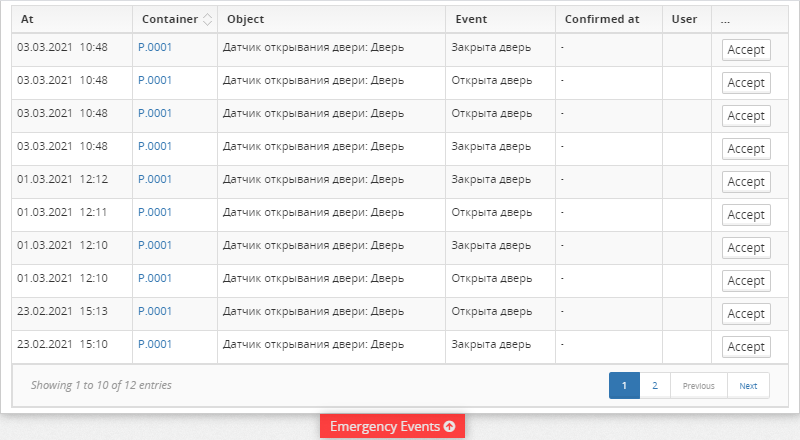This screenshot has width=800, height=440.
Task: Accept the 23.02.2021 15:13 event
Action: click(x=746, y=314)
